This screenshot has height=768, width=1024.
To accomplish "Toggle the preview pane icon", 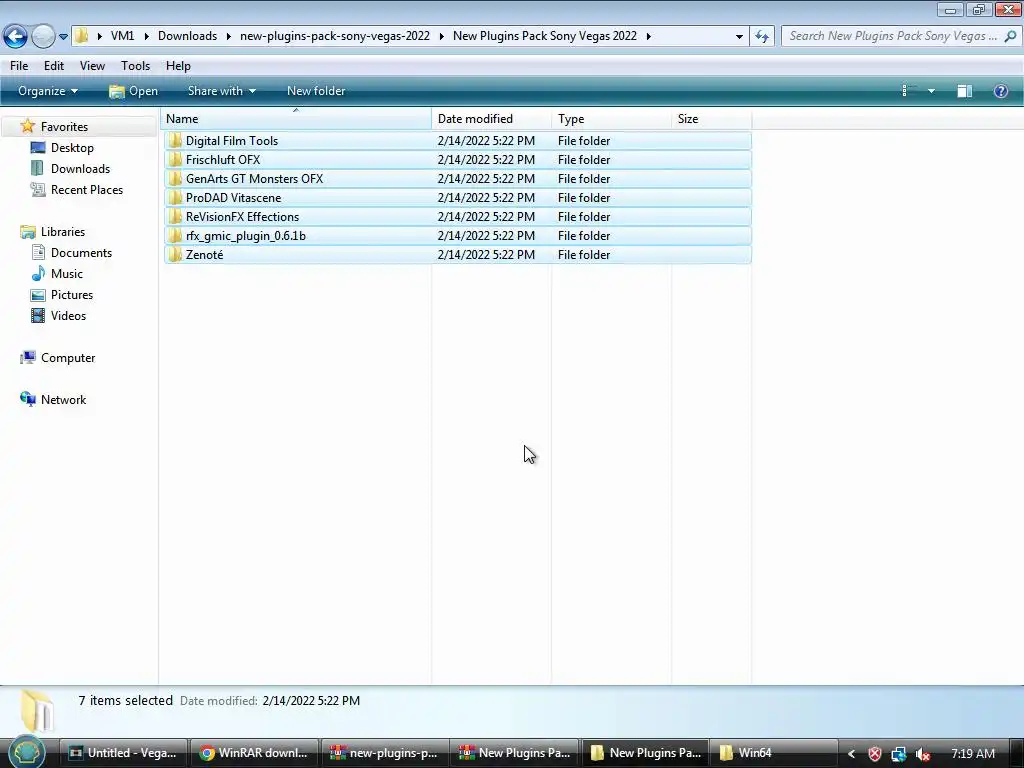I will point(965,91).
